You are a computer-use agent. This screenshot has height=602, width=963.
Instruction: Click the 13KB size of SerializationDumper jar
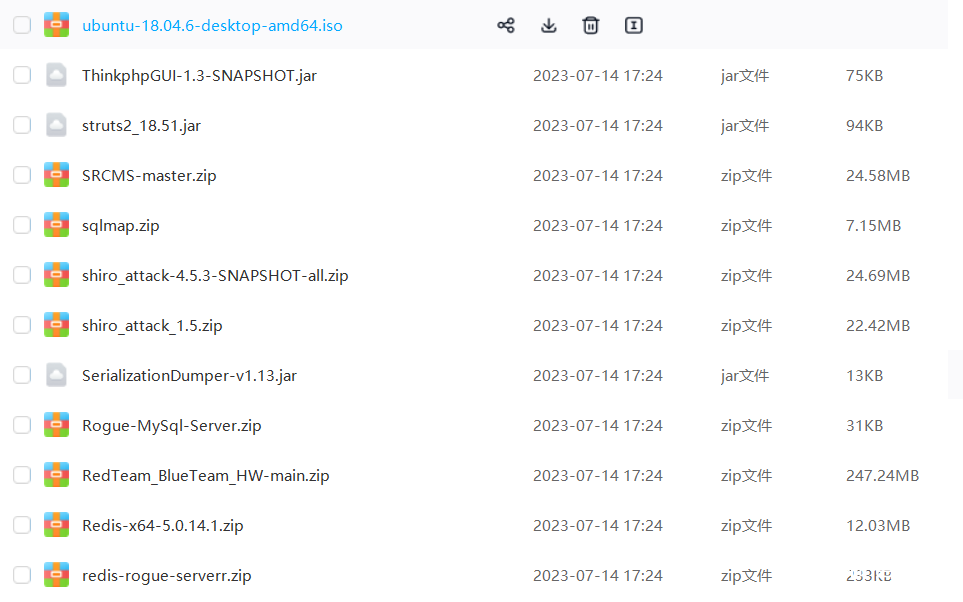864,376
